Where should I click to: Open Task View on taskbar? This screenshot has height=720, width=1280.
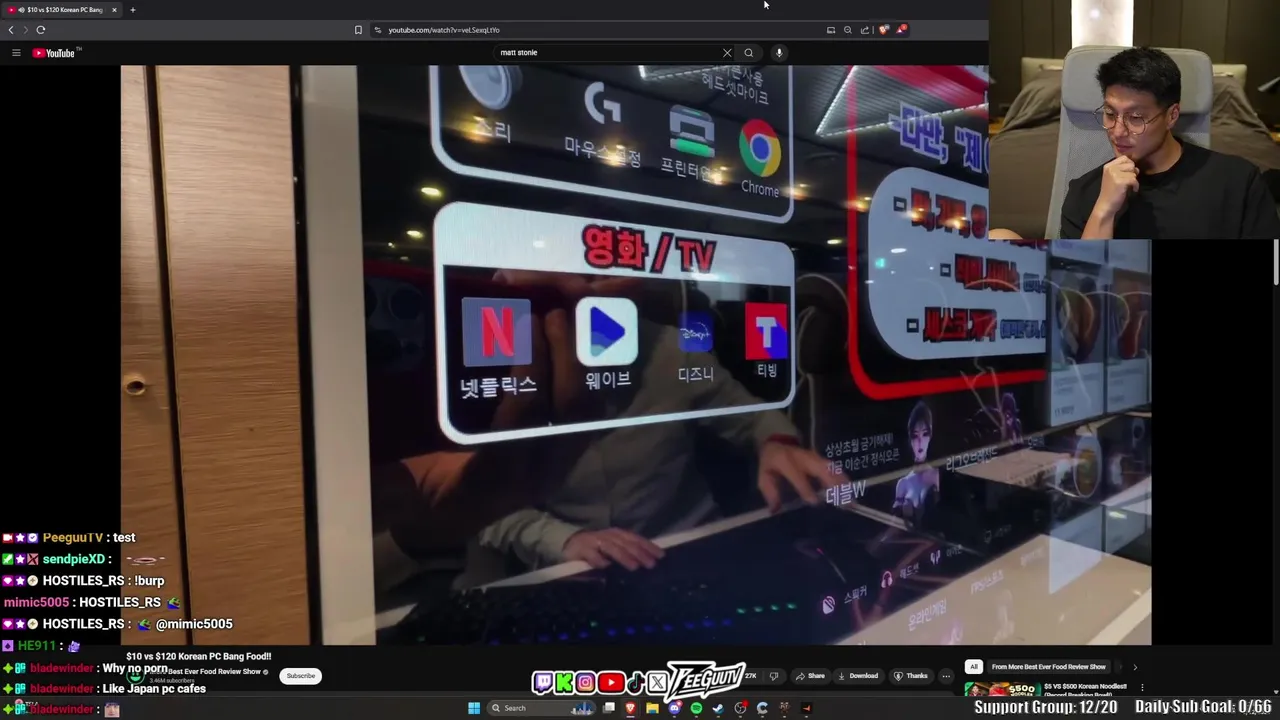tap(609, 708)
